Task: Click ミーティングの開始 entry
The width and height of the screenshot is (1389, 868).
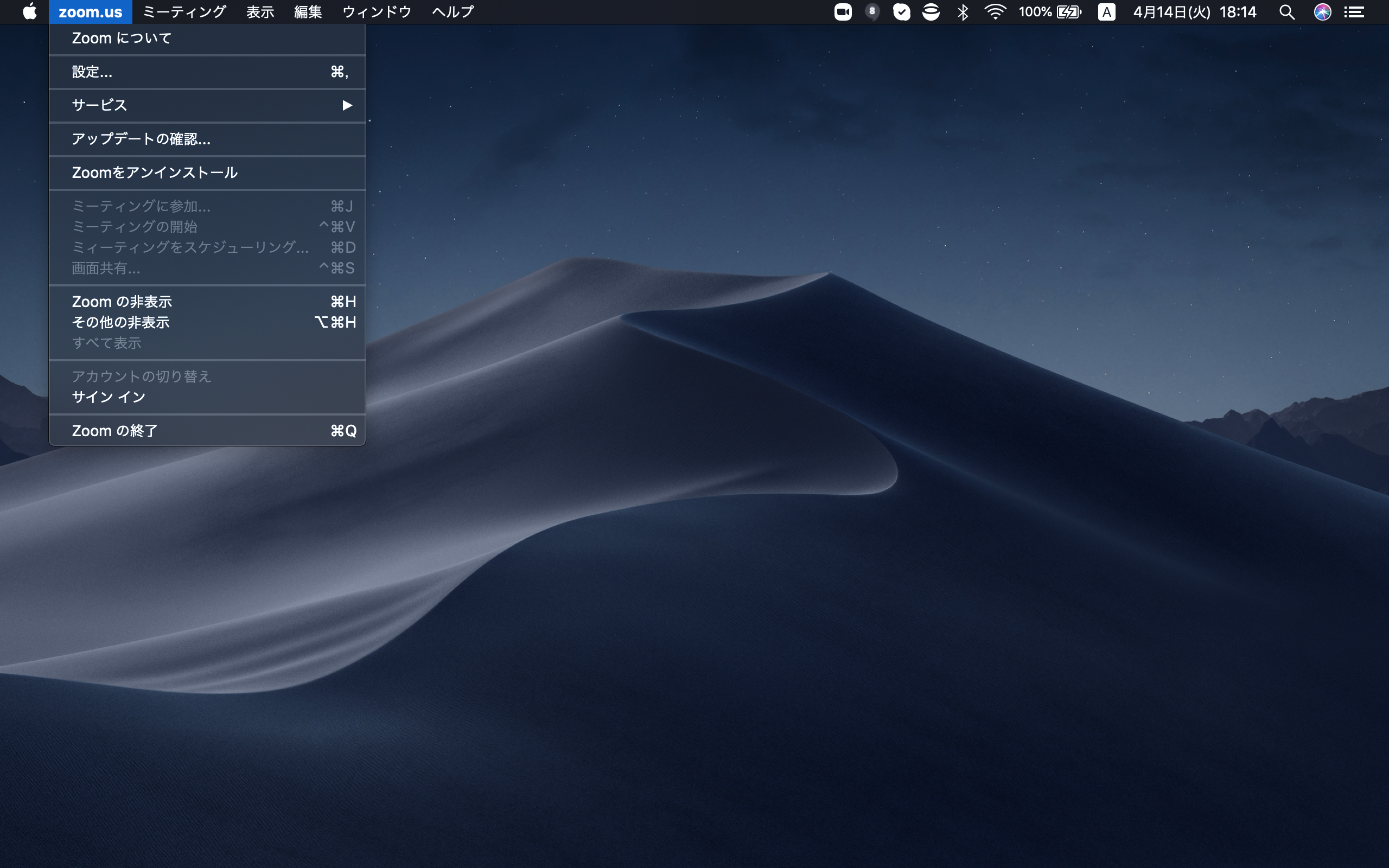Action: click(207, 227)
